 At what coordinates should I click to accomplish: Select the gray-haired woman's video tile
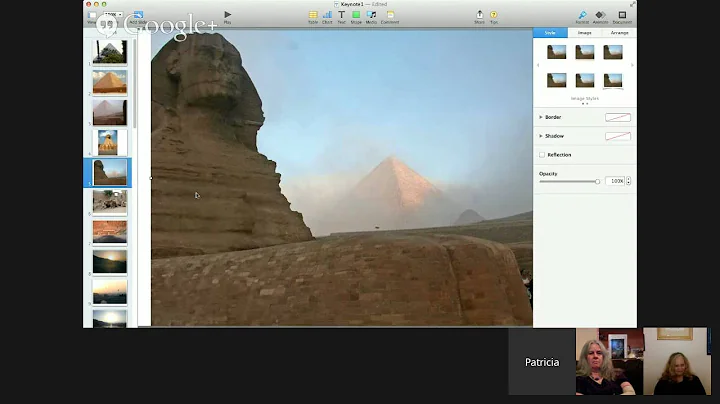point(609,362)
